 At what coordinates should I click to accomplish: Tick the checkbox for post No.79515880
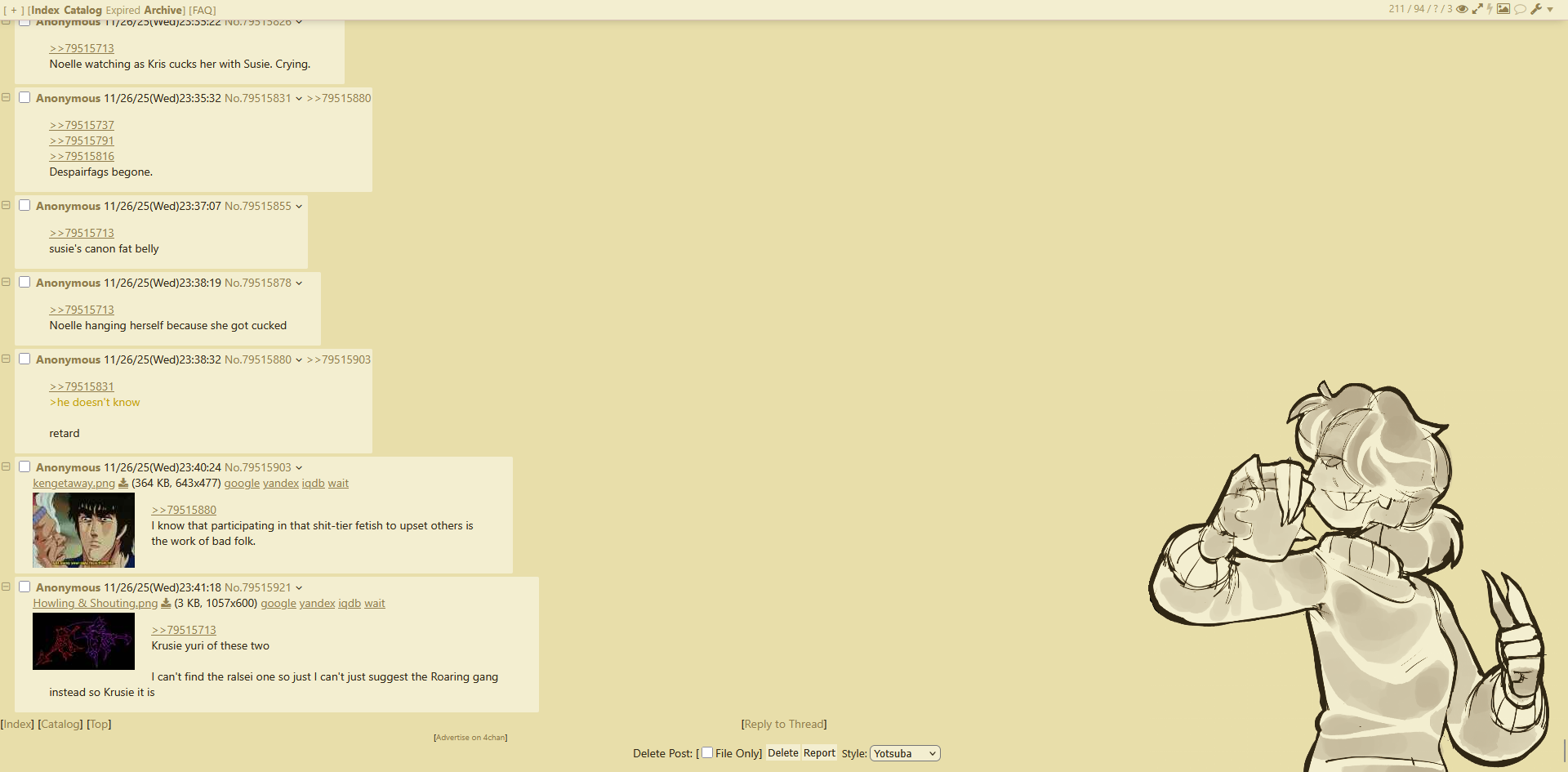[x=24, y=359]
